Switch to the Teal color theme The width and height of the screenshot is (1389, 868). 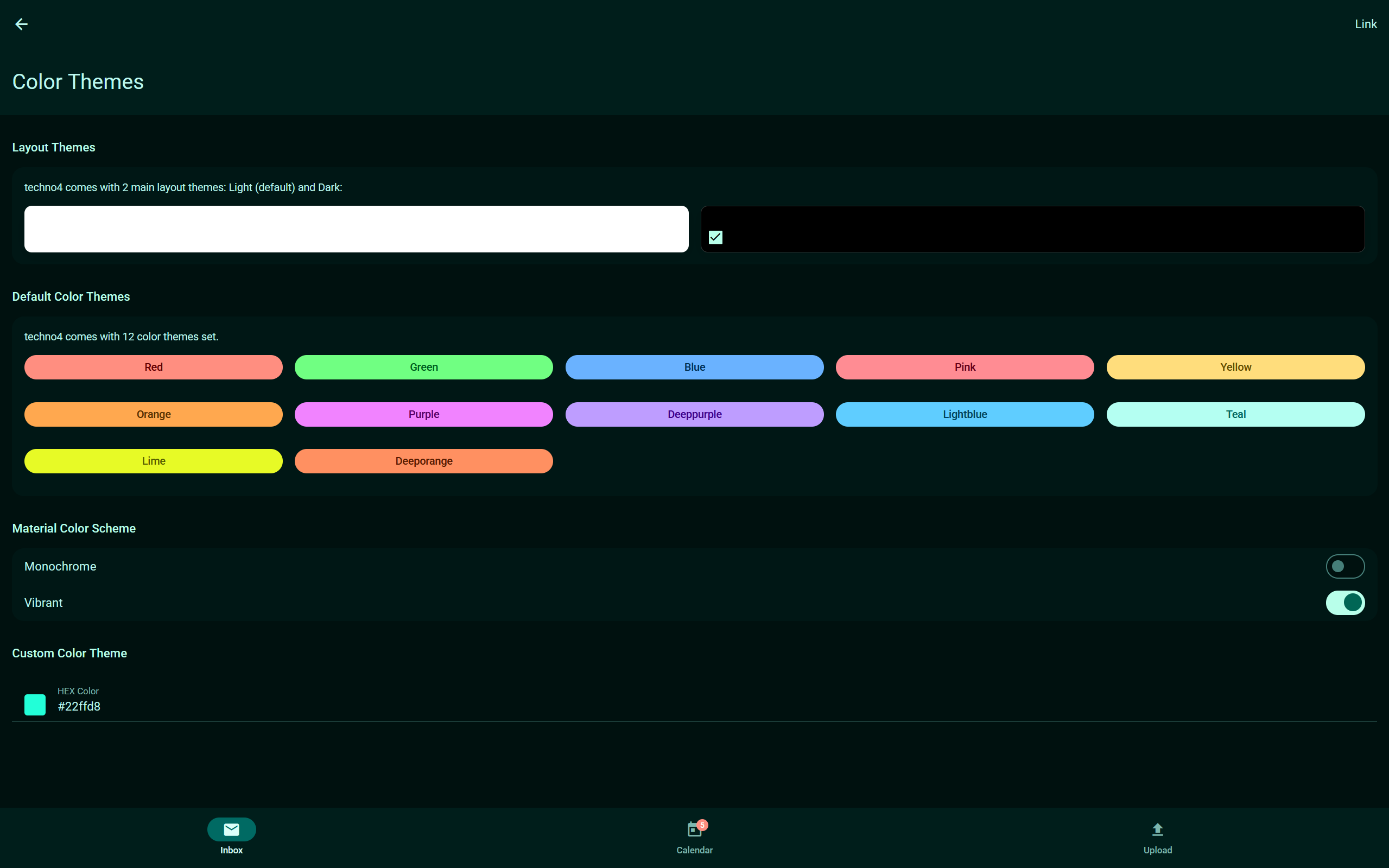tap(1235, 414)
